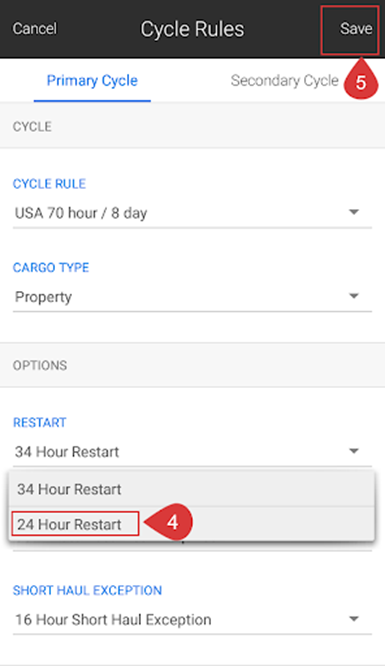Viewport: 385px width, 666px height.
Task: Choose 34 Hour Restart in the open list
Action: coord(192,489)
